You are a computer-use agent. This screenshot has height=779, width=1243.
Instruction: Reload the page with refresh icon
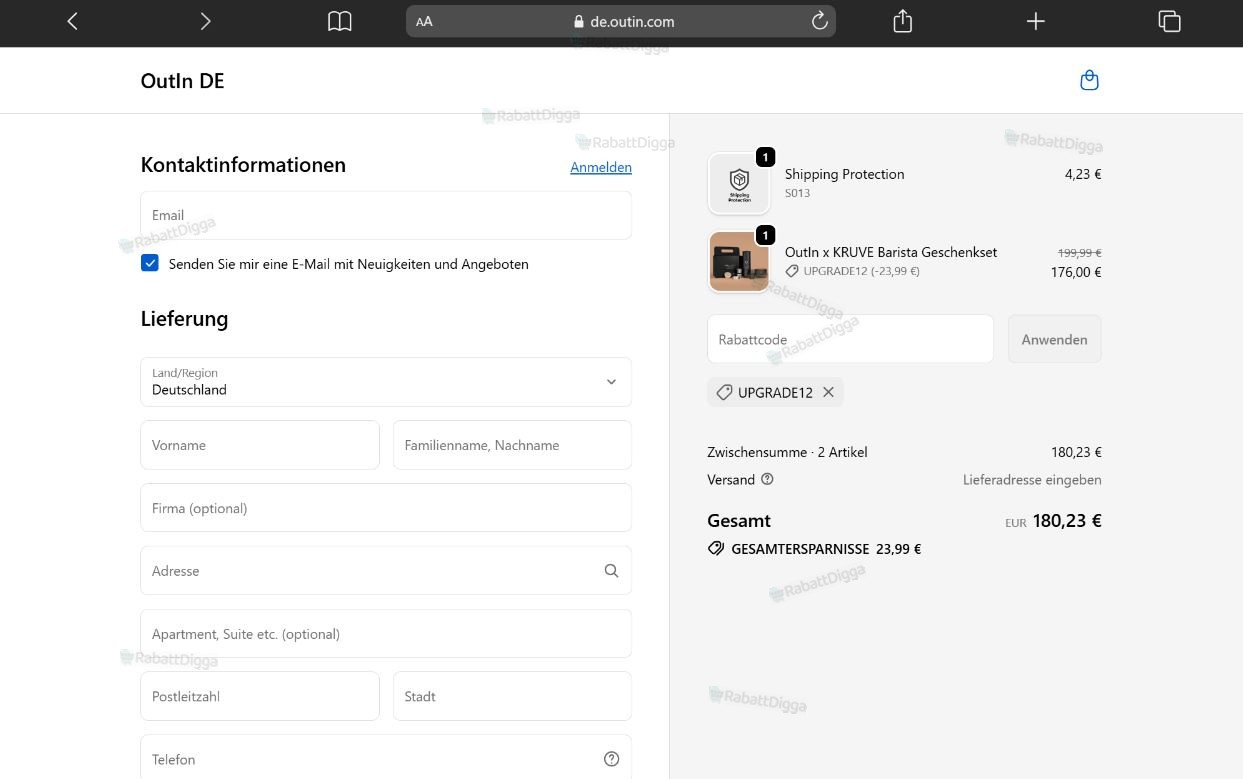pos(819,21)
